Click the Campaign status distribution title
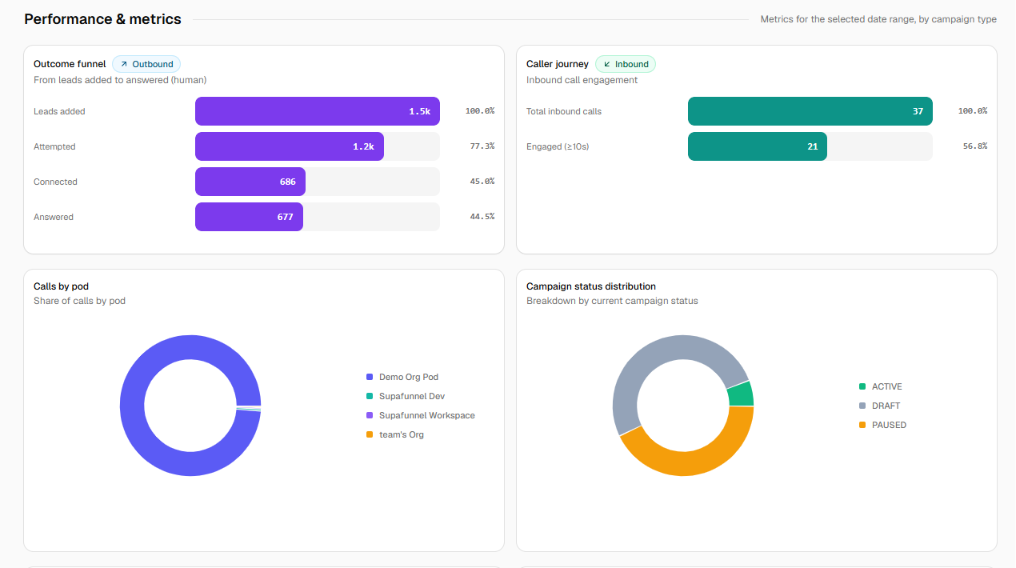Viewport: 1016px width, 568px height. coord(590,286)
